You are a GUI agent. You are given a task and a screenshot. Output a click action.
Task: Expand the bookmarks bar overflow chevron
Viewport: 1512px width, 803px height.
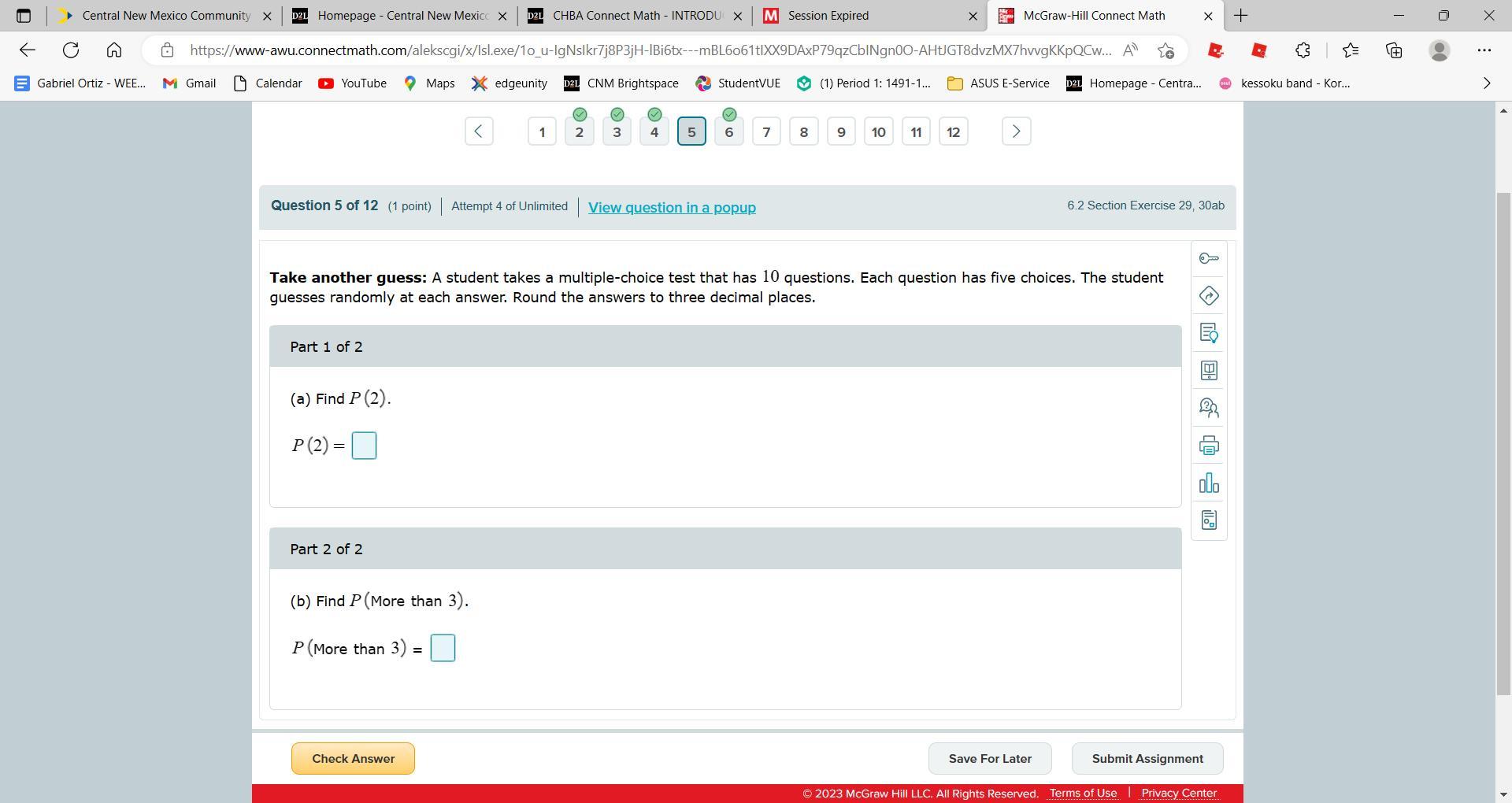tap(1486, 83)
